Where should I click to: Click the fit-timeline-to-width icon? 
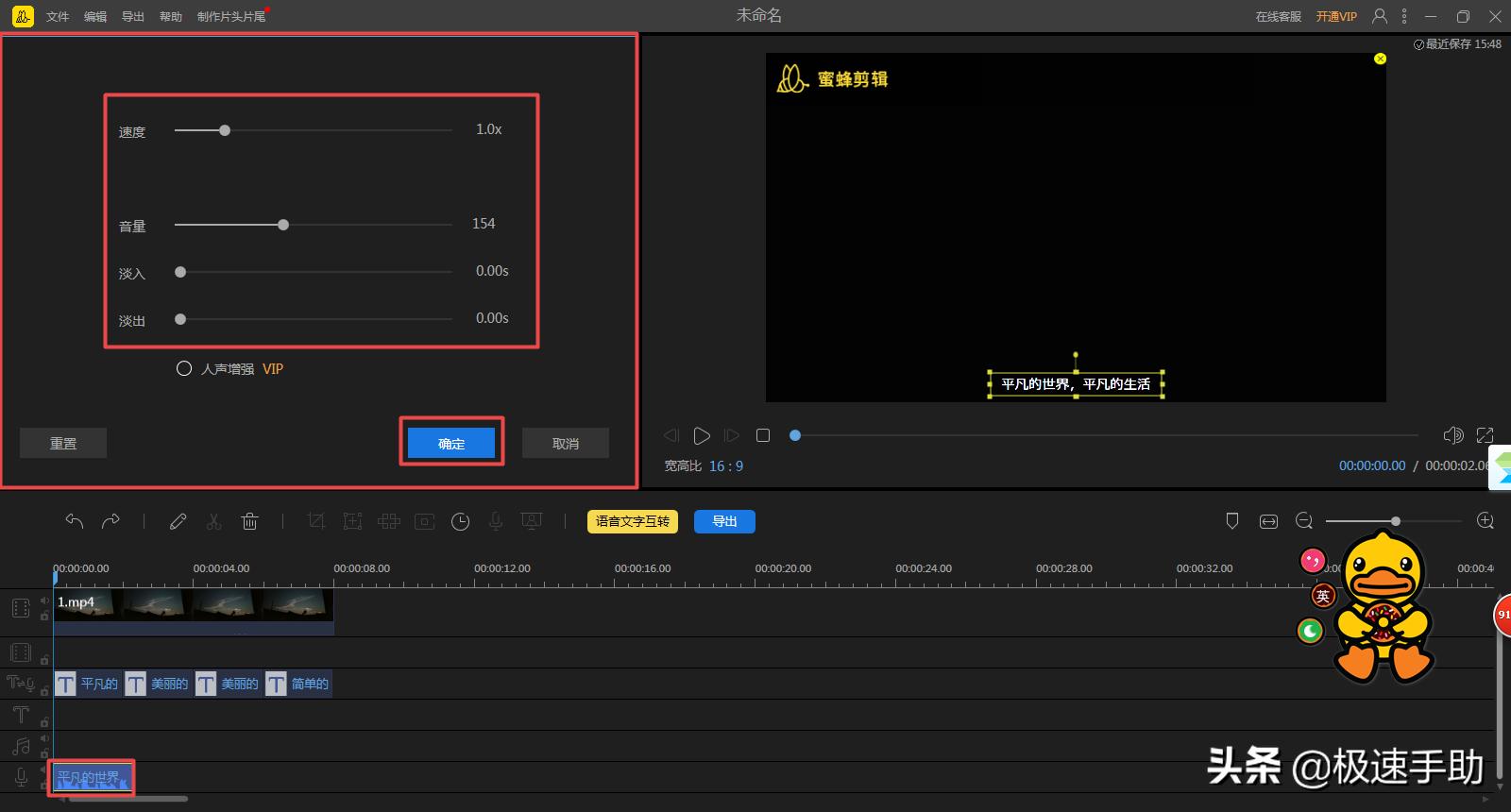coord(1268,521)
